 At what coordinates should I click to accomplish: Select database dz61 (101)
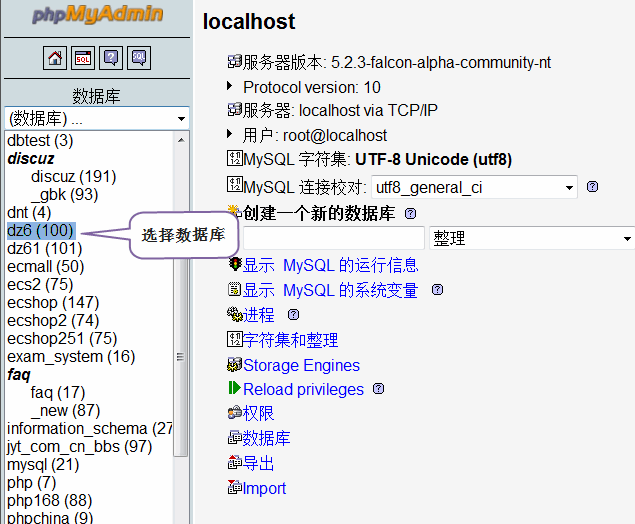[45, 249]
